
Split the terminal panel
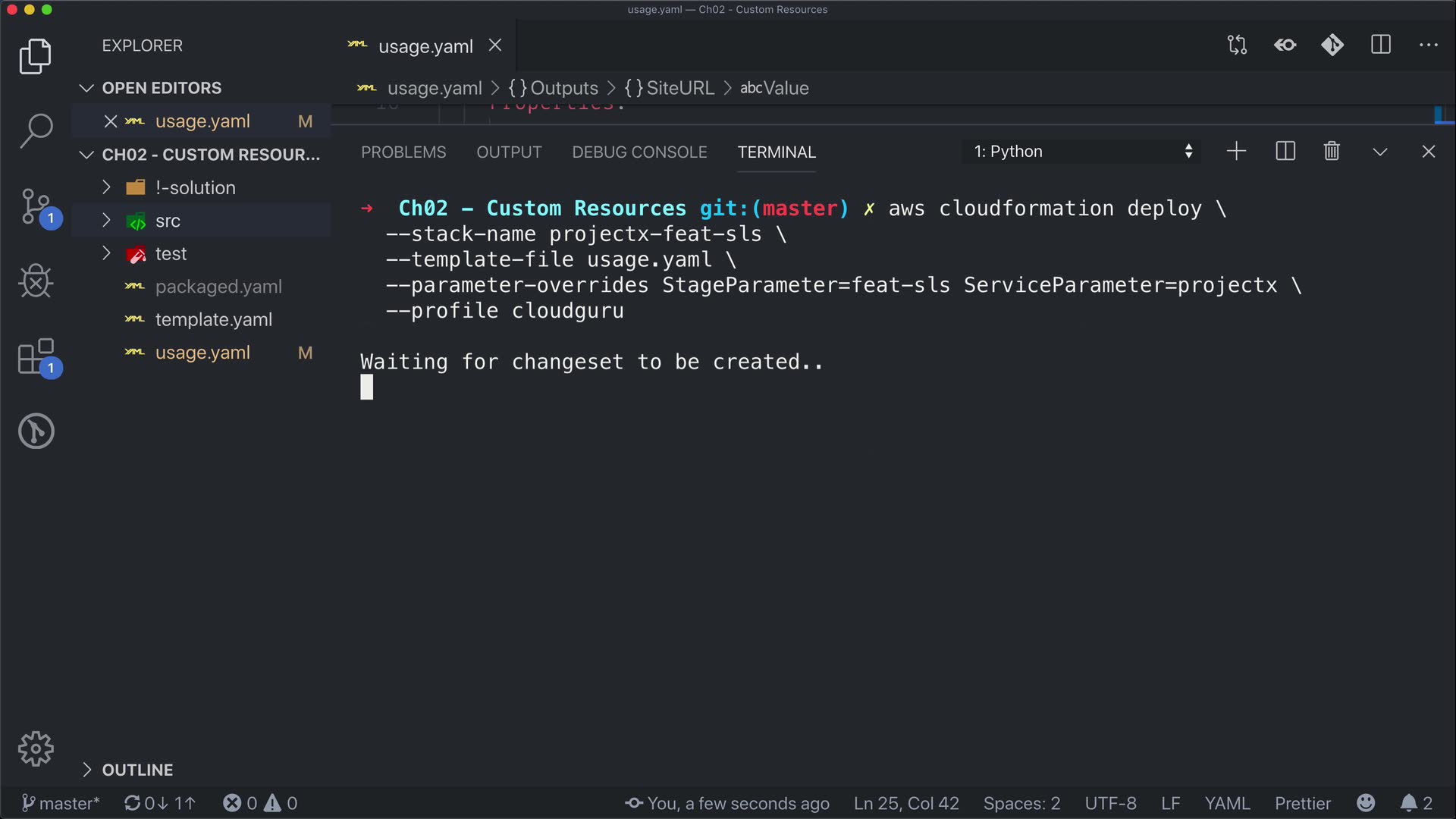click(x=1285, y=152)
